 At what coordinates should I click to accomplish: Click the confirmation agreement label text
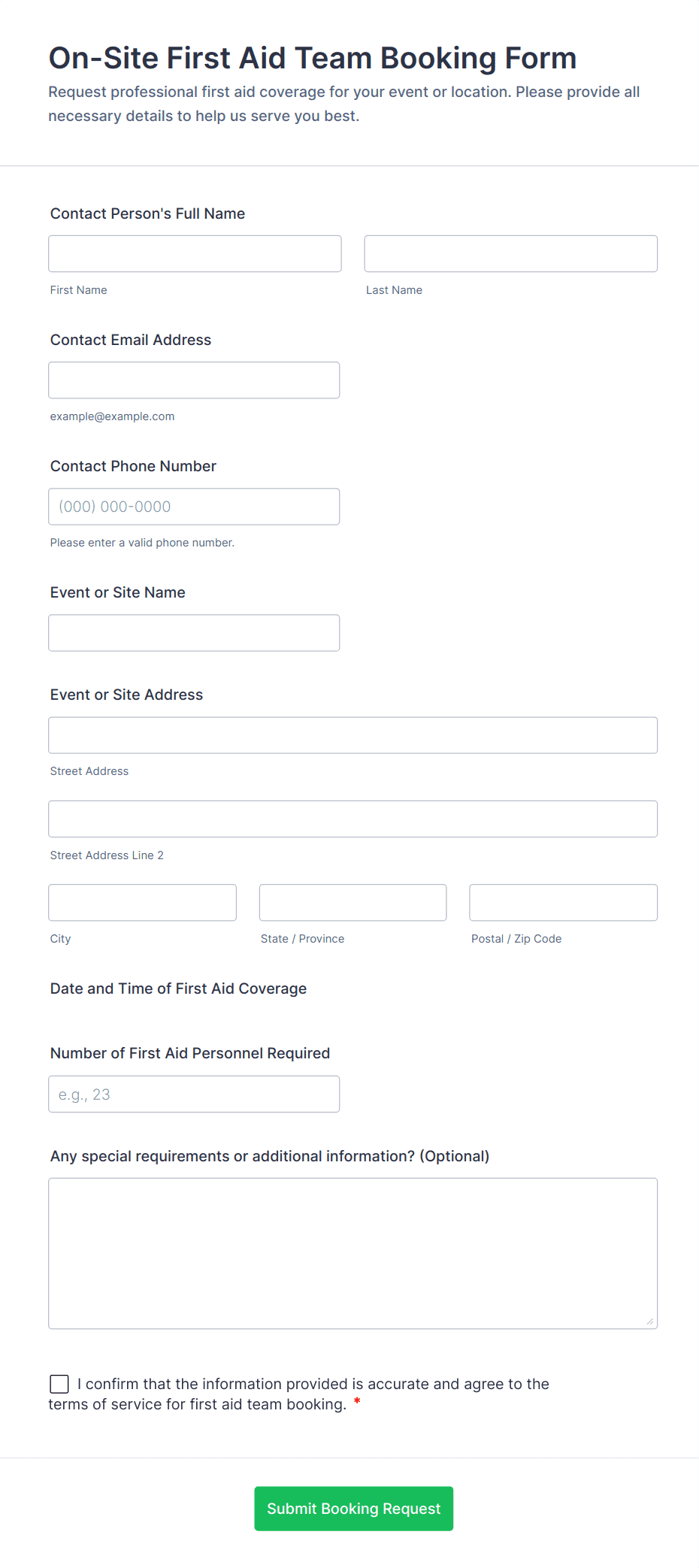pos(313,1384)
